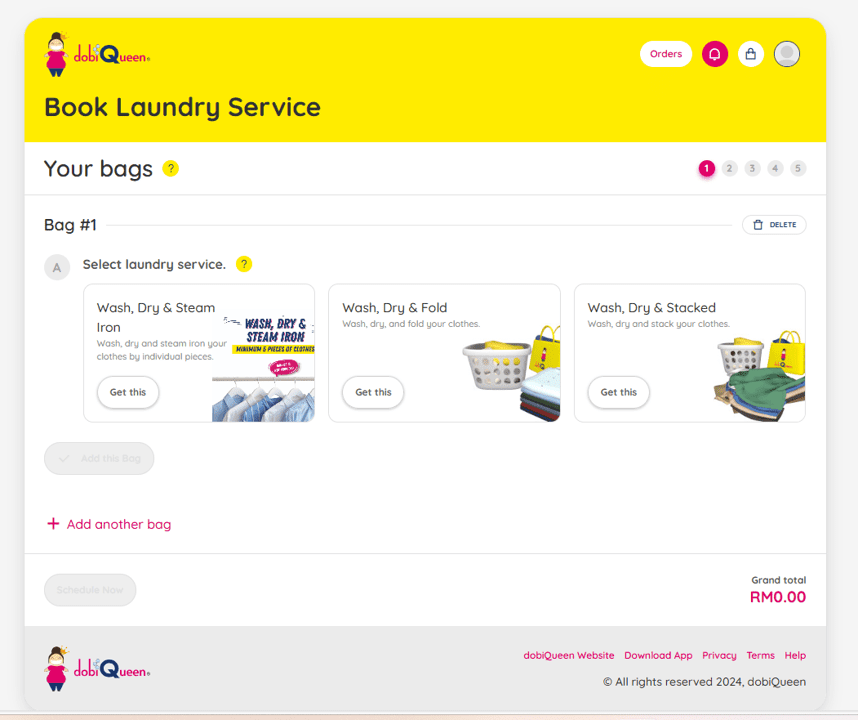Click the plus icon to add another bag
This screenshot has width=858, height=720.
click(53, 524)
